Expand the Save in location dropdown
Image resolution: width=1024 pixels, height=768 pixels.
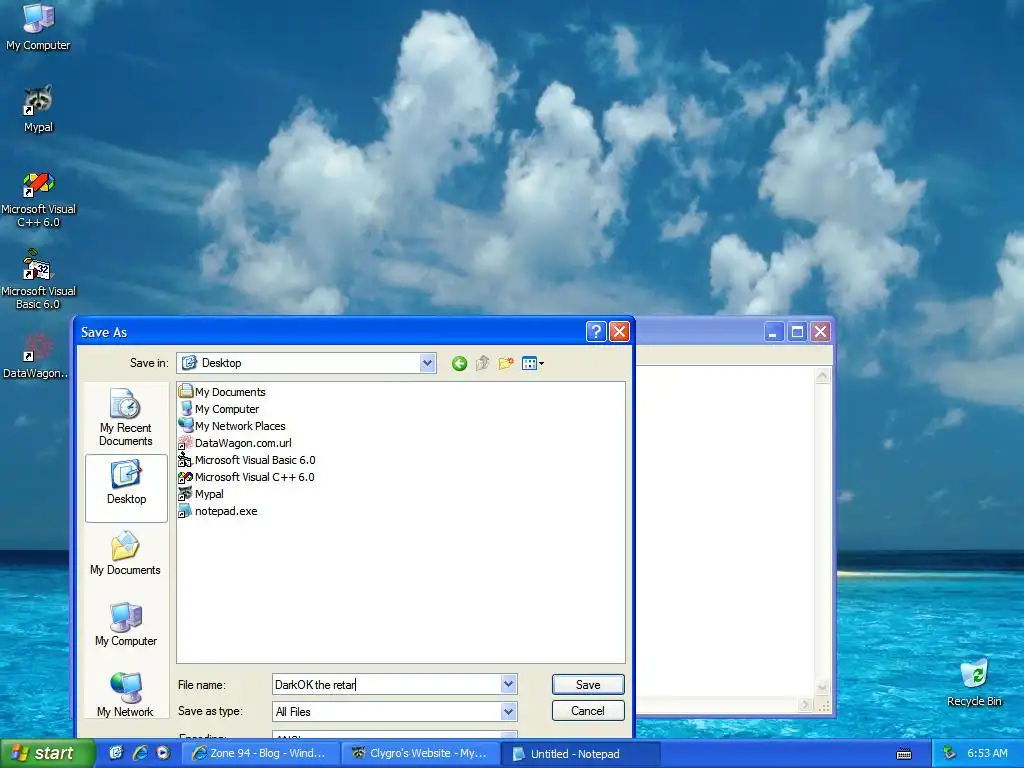428,363
